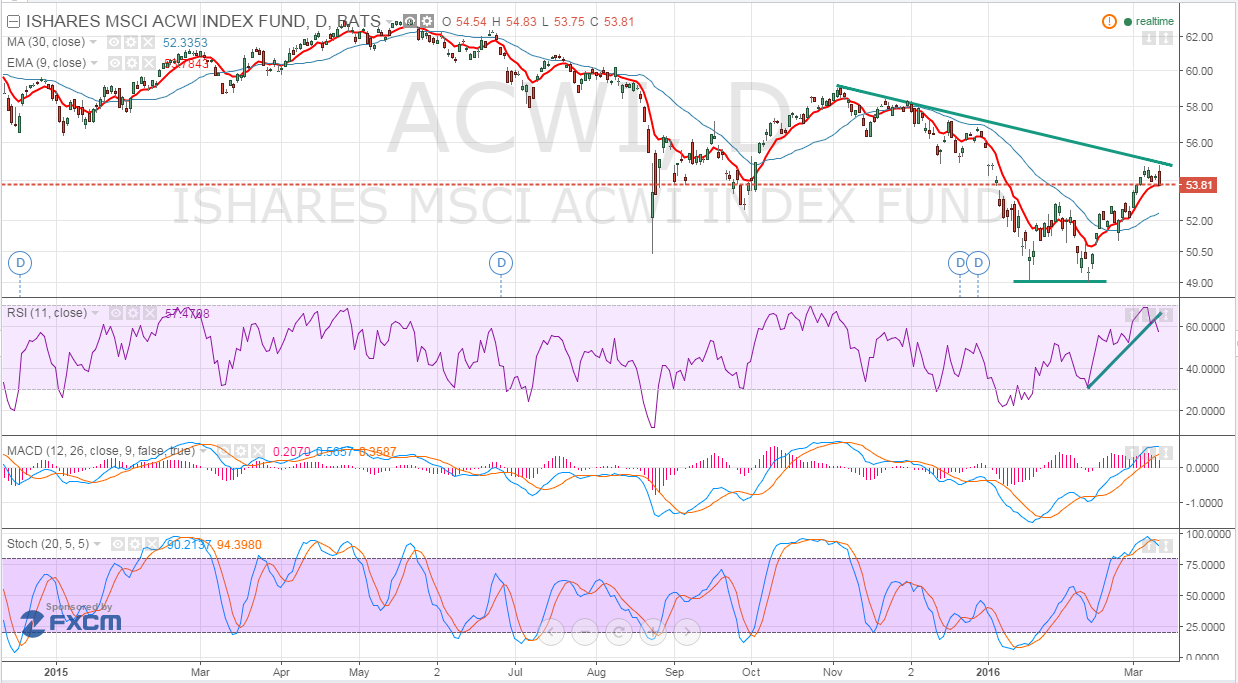Open the RSI indicator settings gear

[133, 313]
